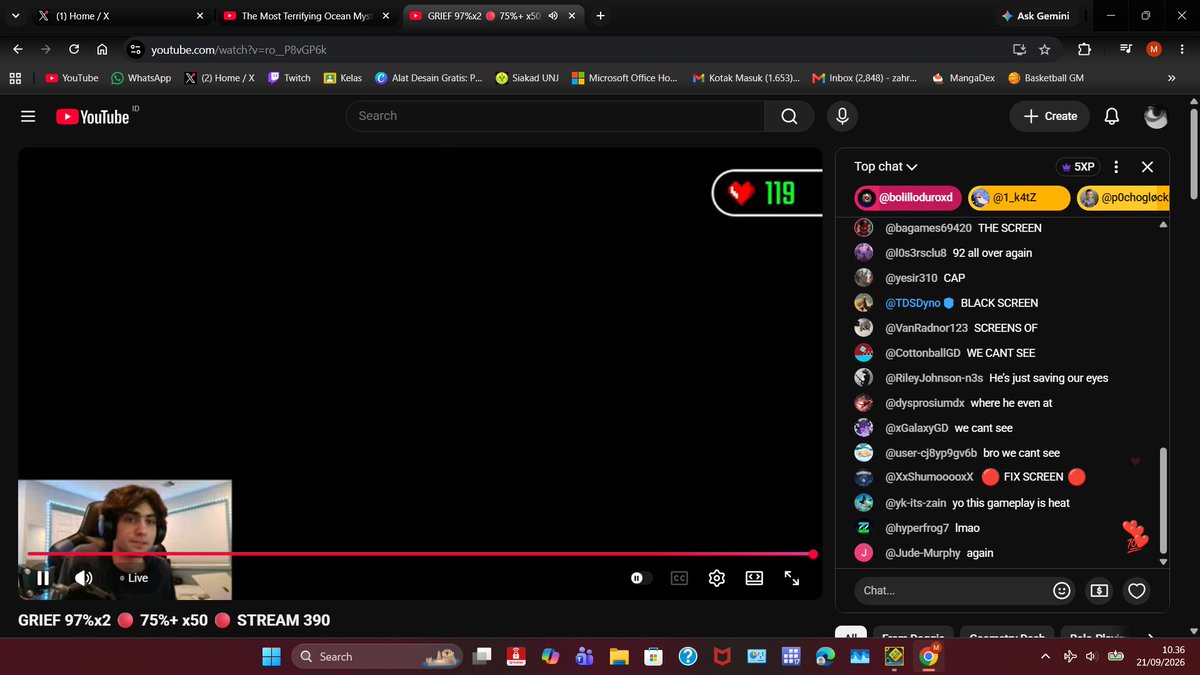Send a Super Chat with the dollar icon
Screen dimensions: 1200x675
click(1098, 591)
